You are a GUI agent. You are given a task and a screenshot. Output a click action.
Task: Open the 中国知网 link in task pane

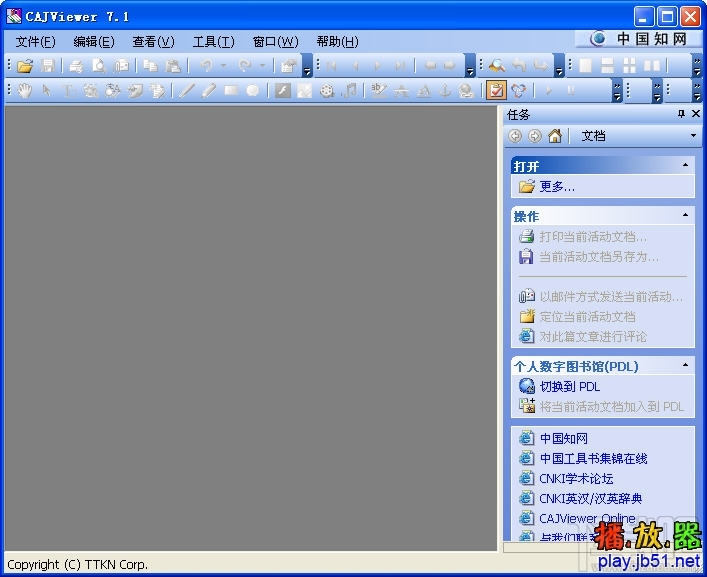click(x=564, y=438)
